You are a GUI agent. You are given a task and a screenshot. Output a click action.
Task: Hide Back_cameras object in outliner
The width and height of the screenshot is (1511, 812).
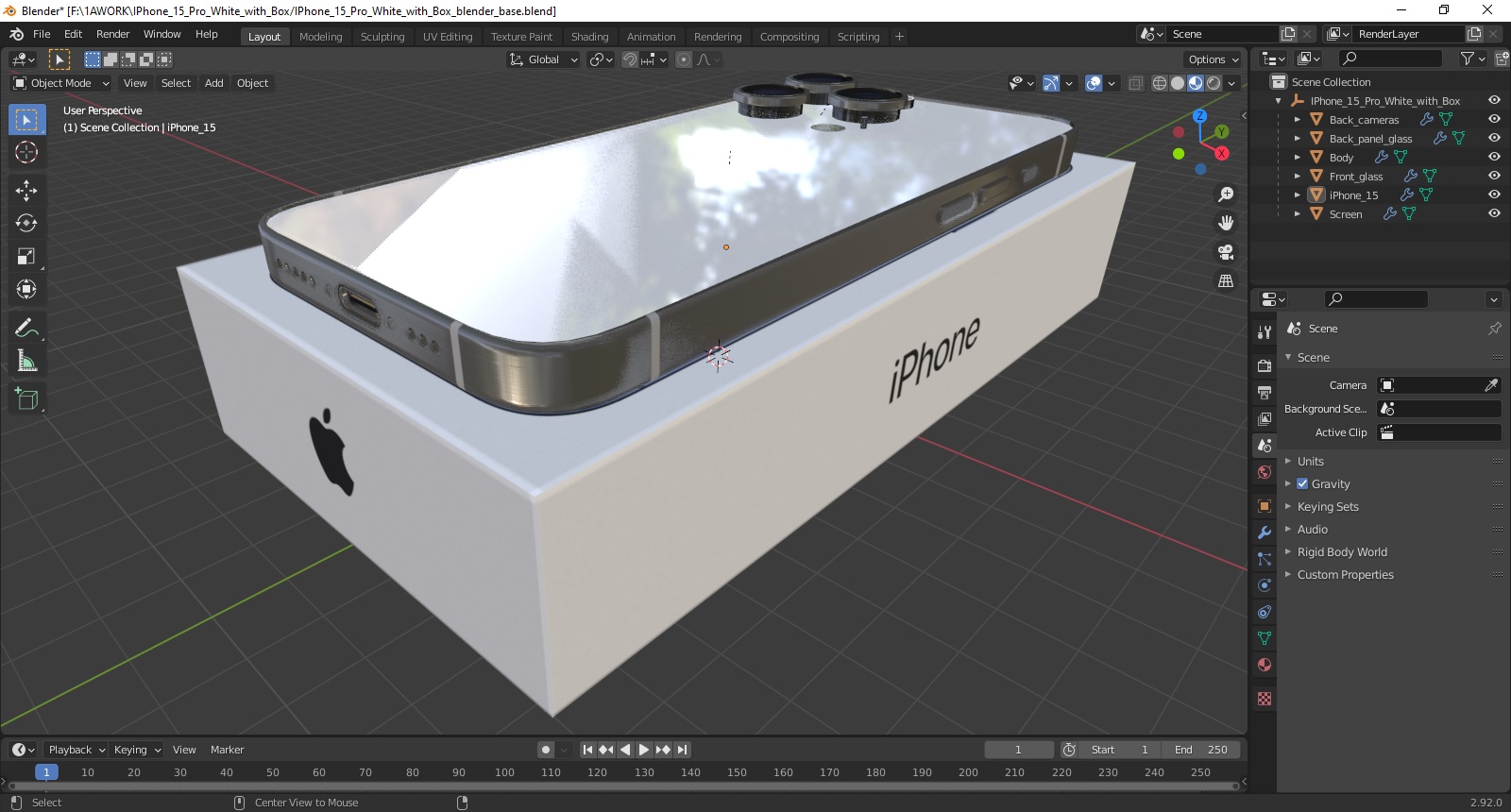(x=1494, y=119)
